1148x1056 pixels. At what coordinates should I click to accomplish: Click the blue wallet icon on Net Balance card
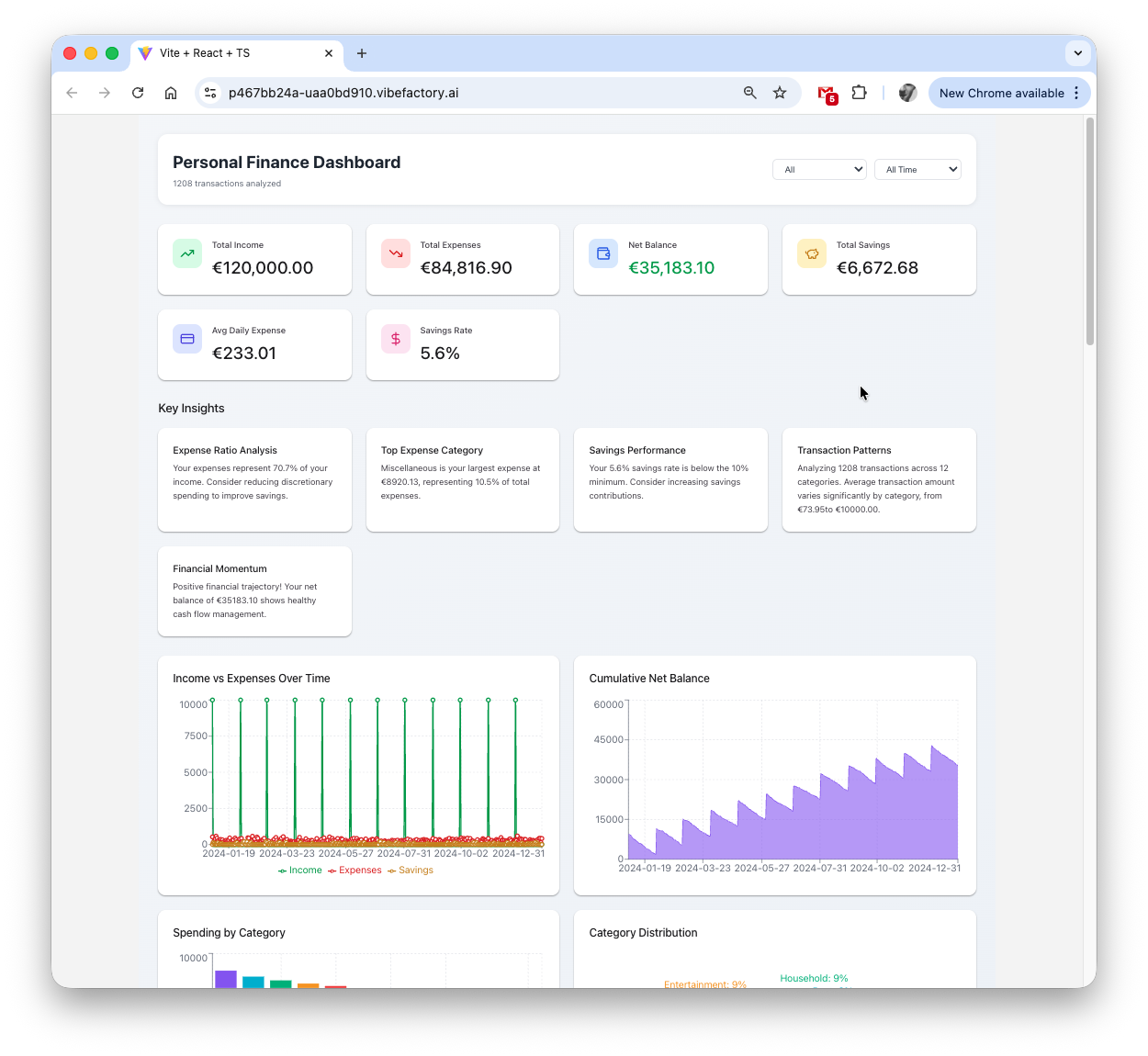coord(602,253)
